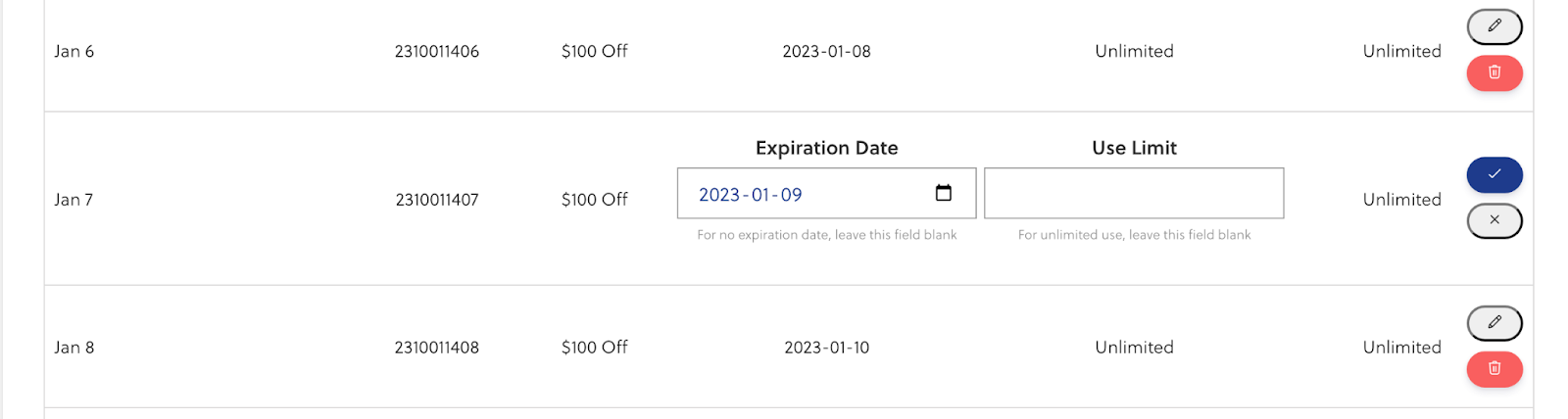Click coupon code 2310011407
The width and height of the screenshot is (1568, 419).
[437, 200]
